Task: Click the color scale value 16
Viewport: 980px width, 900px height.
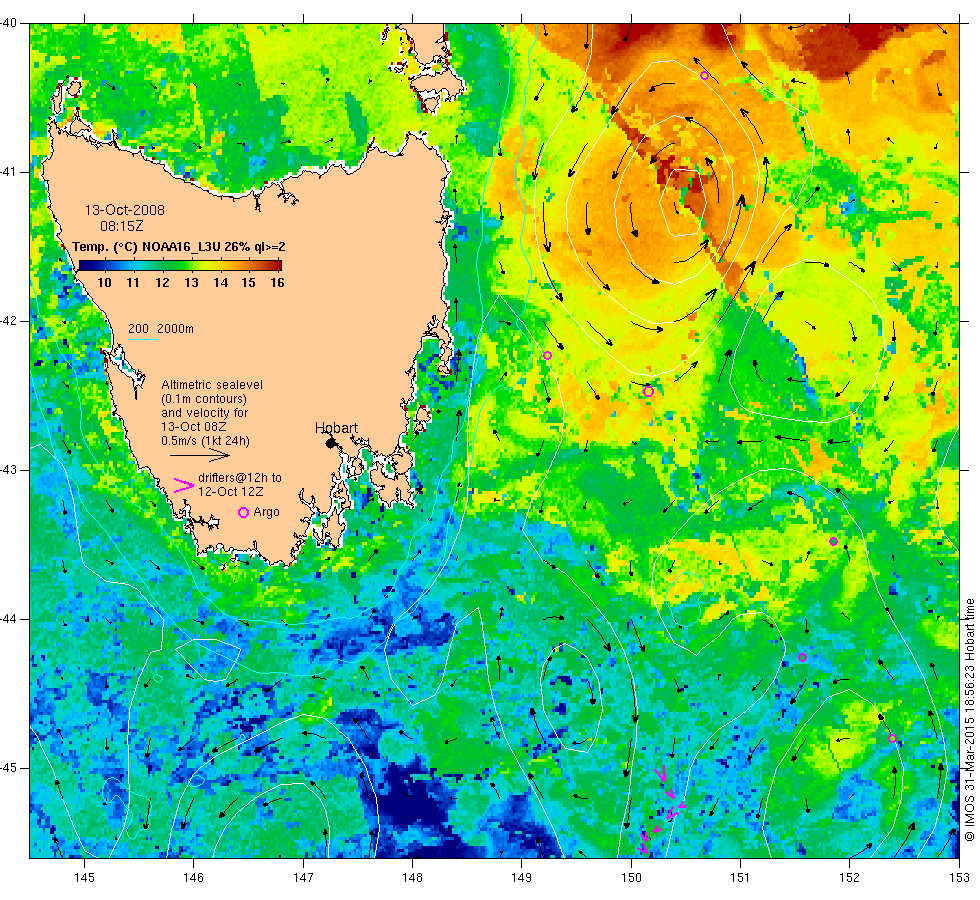Action: point(277,282)
